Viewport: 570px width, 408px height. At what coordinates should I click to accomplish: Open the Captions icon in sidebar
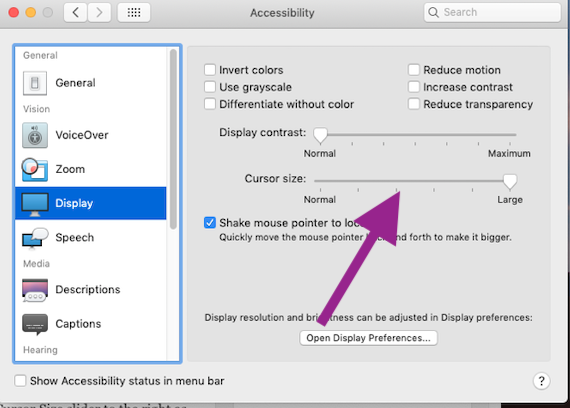coord(35,324)
